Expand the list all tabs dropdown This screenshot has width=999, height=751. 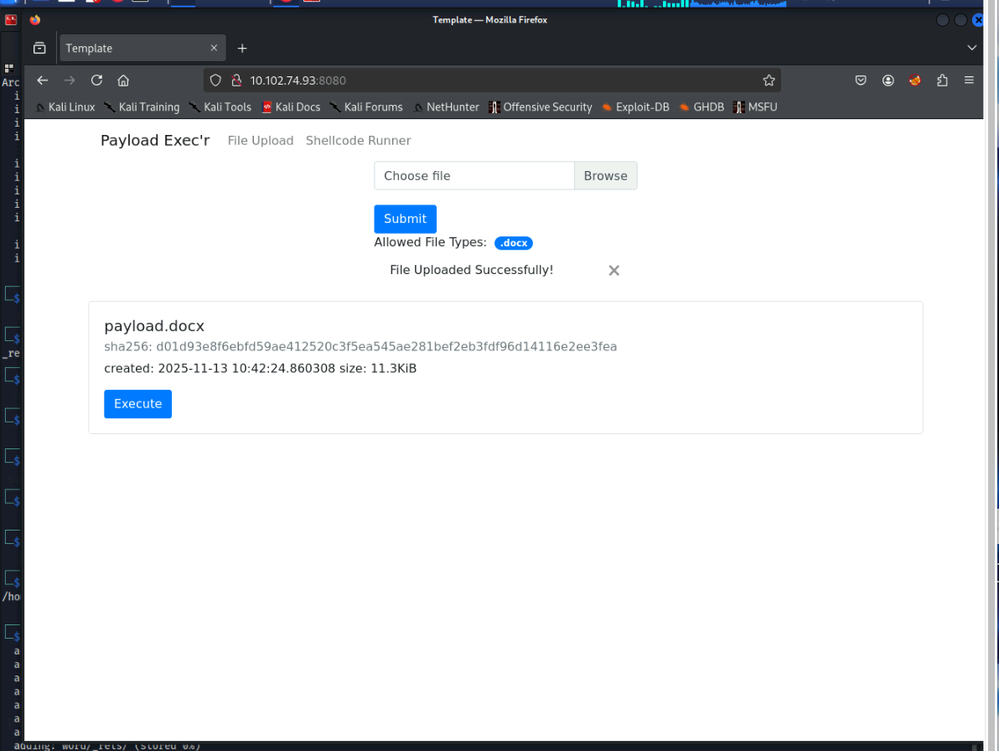971,48
